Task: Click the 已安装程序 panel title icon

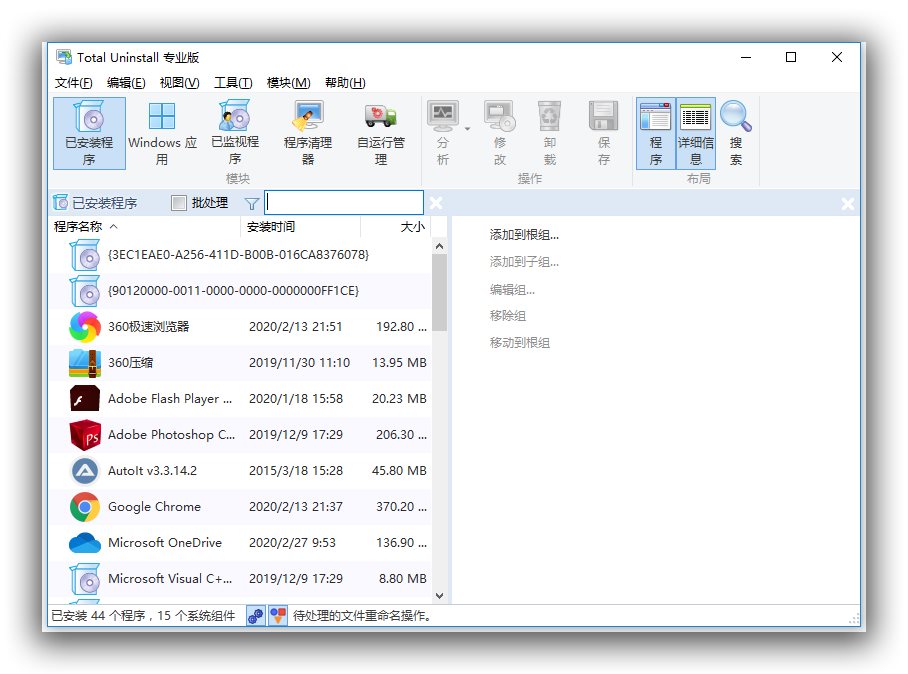Action: click(x=60, y=203)
